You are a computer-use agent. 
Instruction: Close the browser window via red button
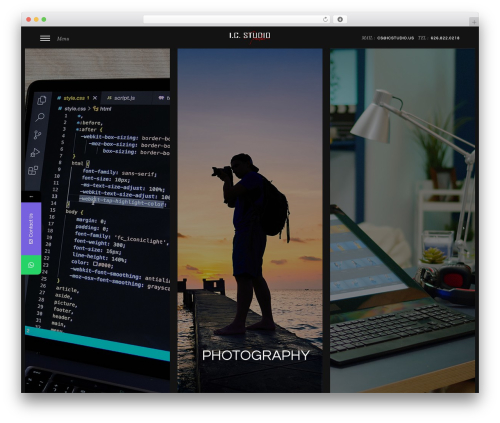pyautogui.click(x=29, y=19)
